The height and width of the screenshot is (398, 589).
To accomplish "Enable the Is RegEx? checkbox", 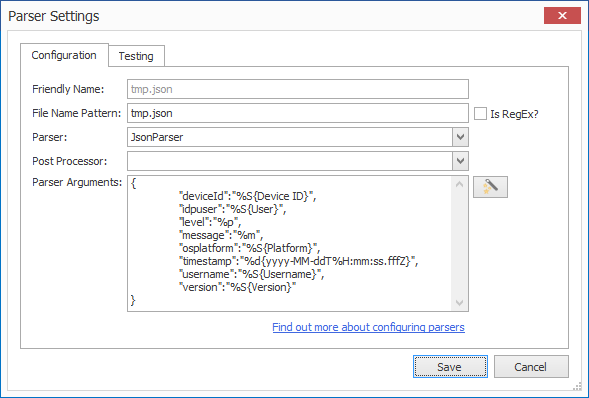I will click(480, 113).
